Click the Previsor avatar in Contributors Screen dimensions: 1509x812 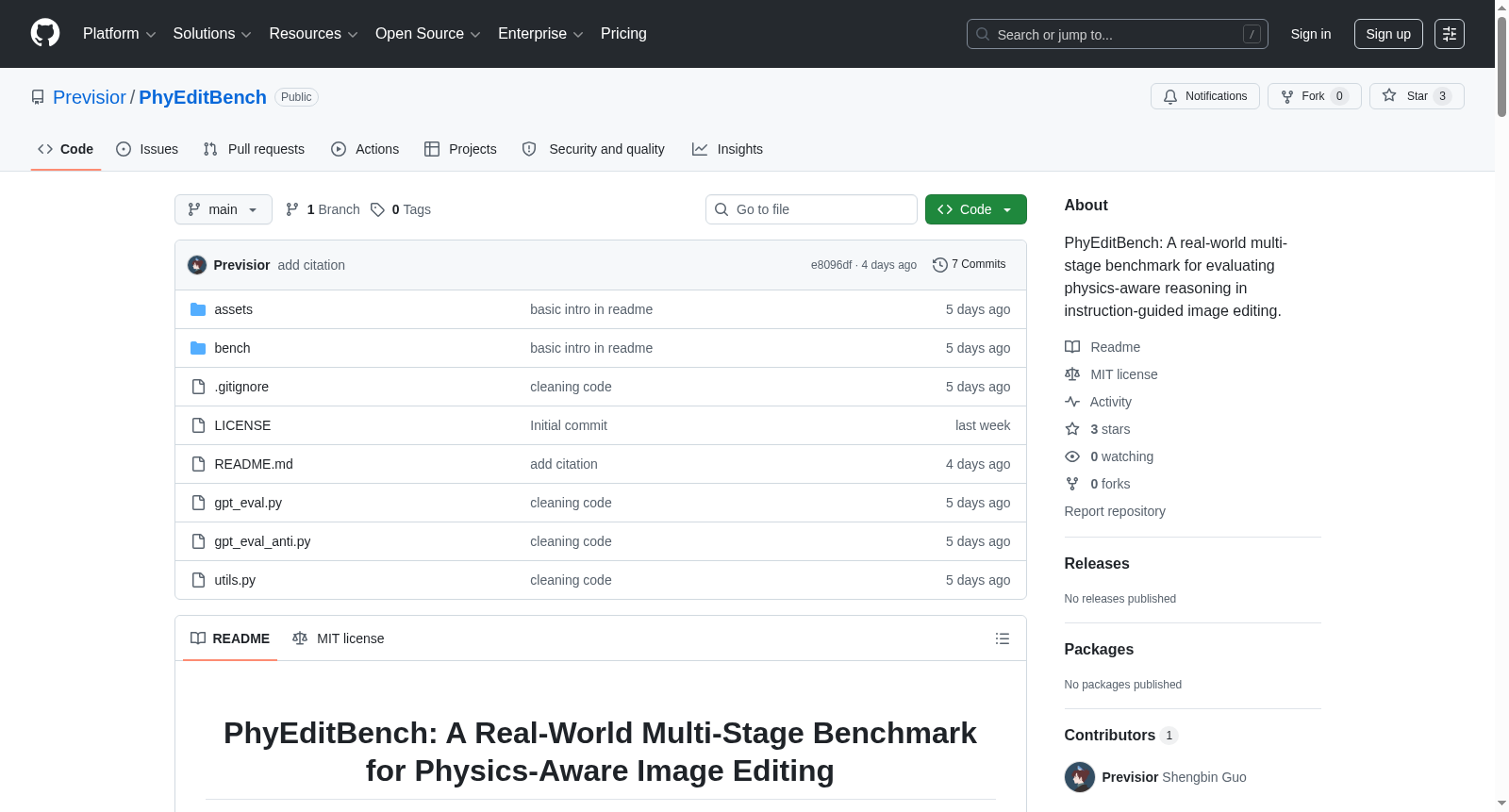pos(1080,777)
